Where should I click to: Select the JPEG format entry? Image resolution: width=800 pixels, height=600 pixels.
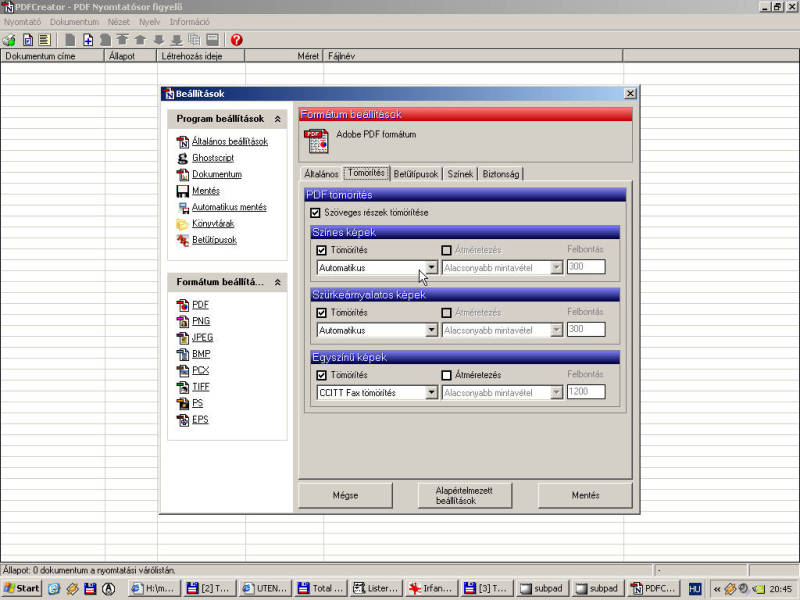click(202, 337)
